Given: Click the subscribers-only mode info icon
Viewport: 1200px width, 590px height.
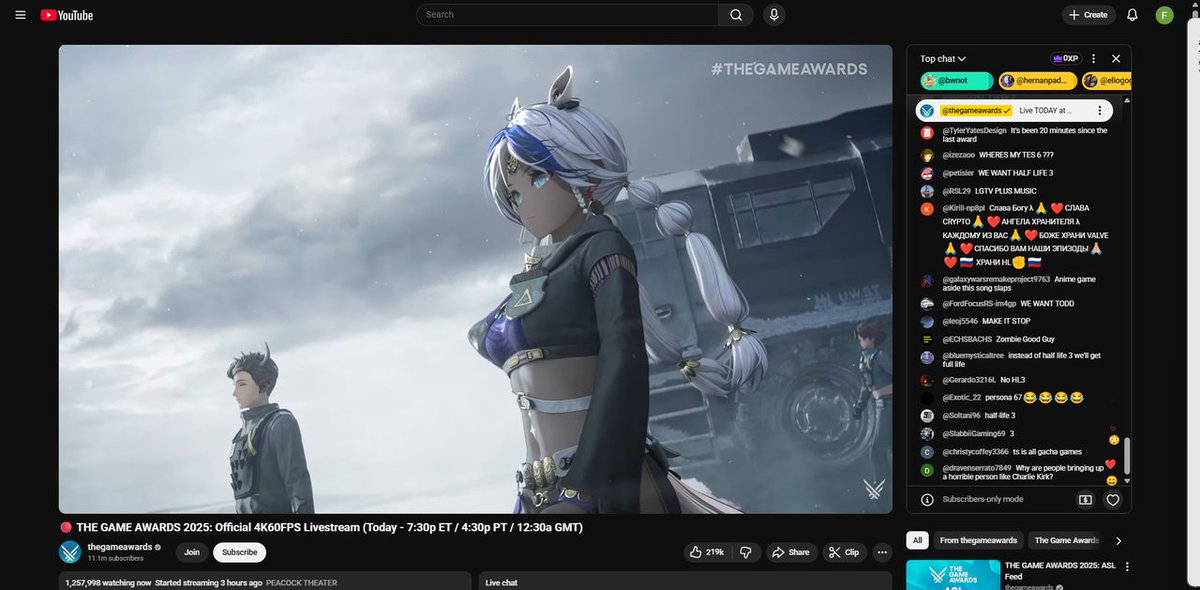Looking at the screenshot, I should tap(927, 499).
